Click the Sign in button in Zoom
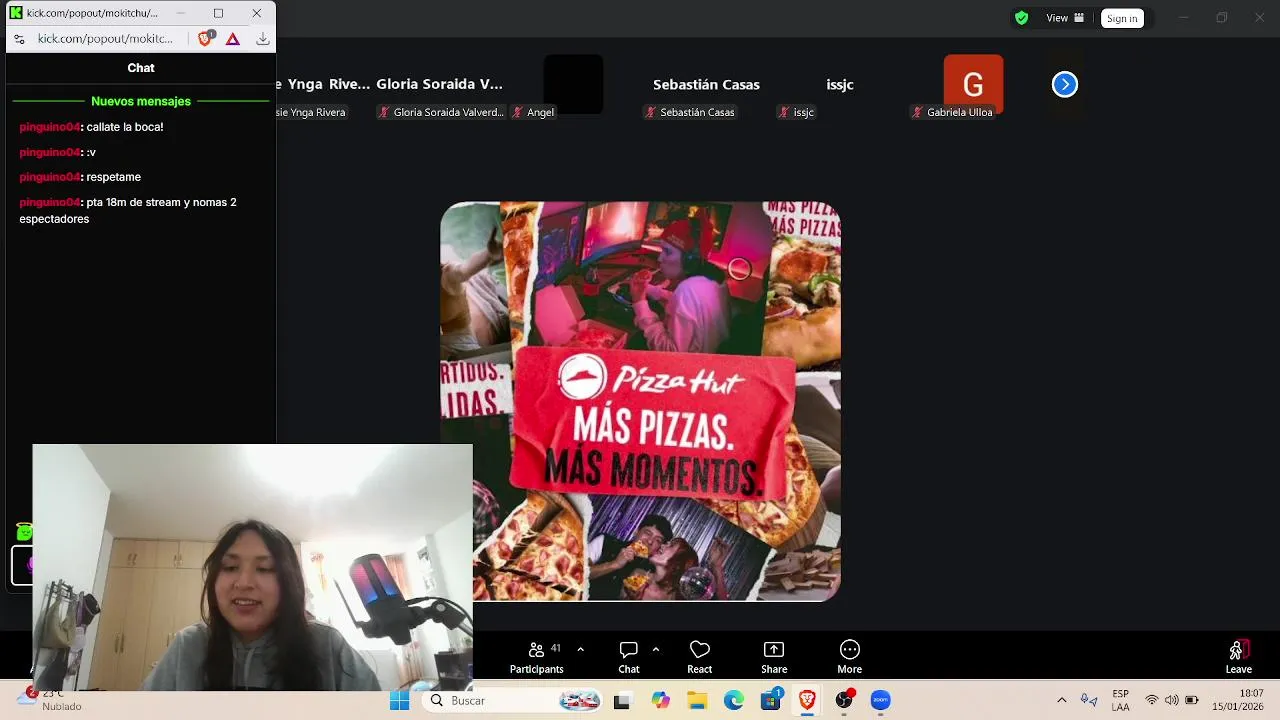The height and width of the screenshot is (720, 1280). point(1122,18)
